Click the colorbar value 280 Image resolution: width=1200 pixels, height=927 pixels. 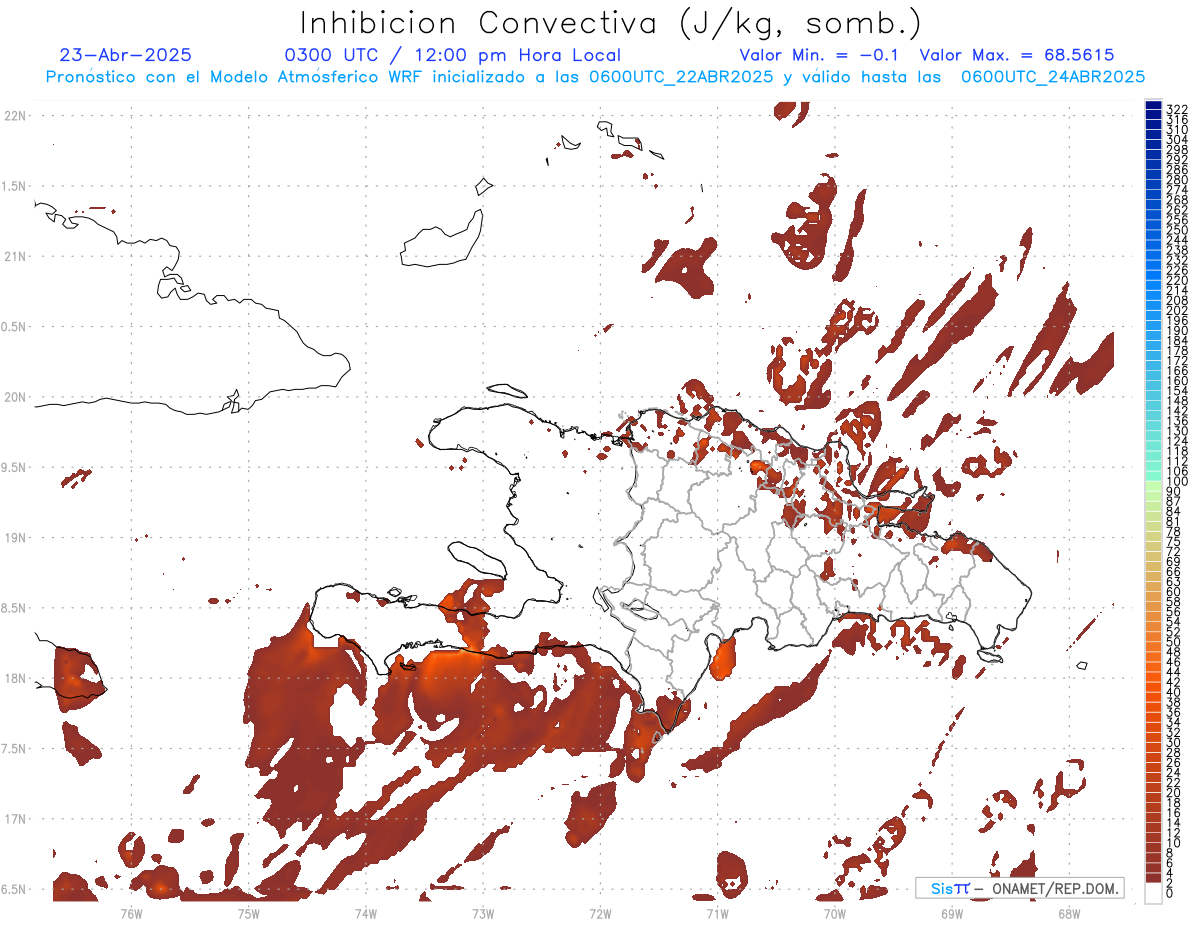[1177, 179]
